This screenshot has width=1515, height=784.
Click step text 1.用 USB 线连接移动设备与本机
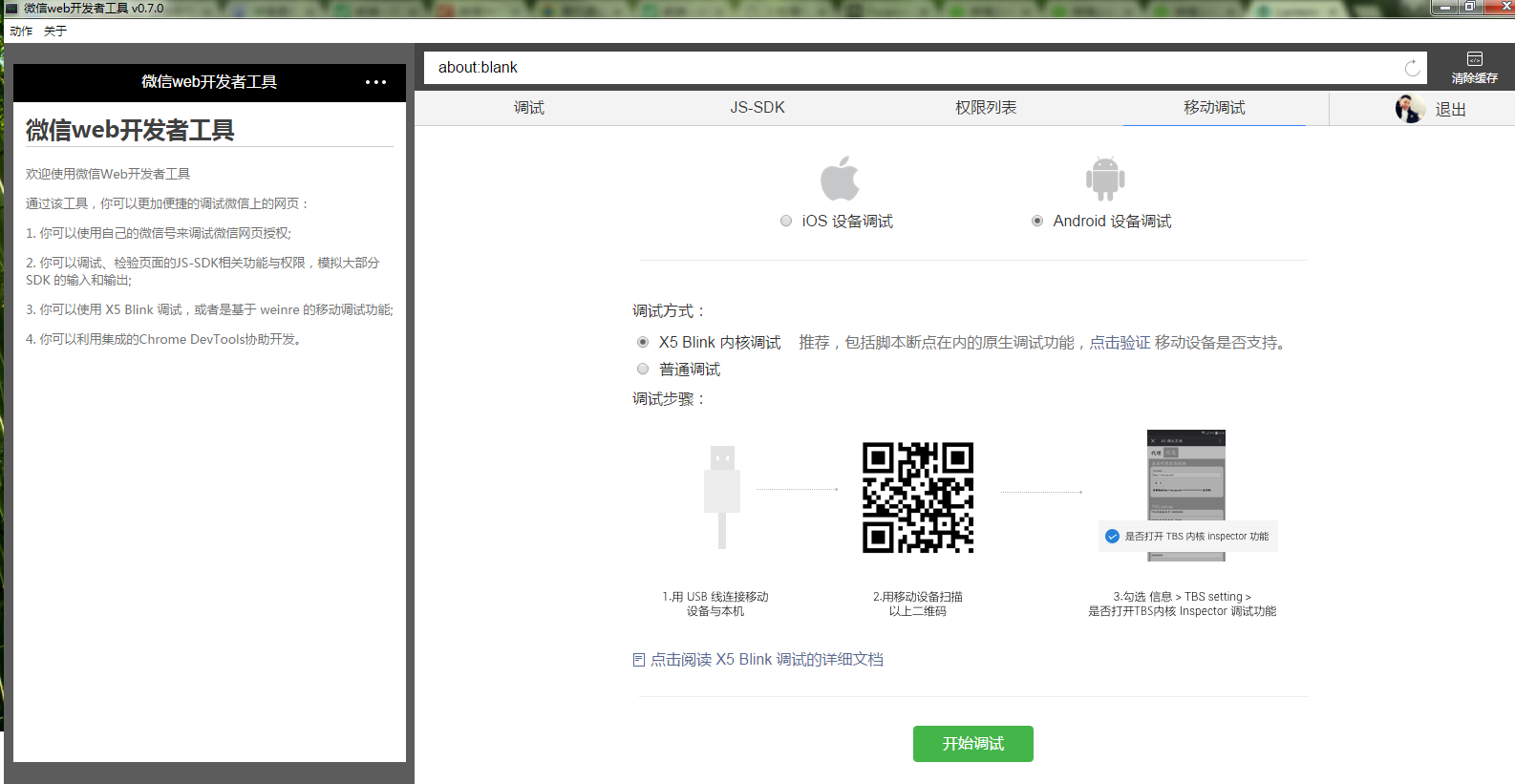715,604
